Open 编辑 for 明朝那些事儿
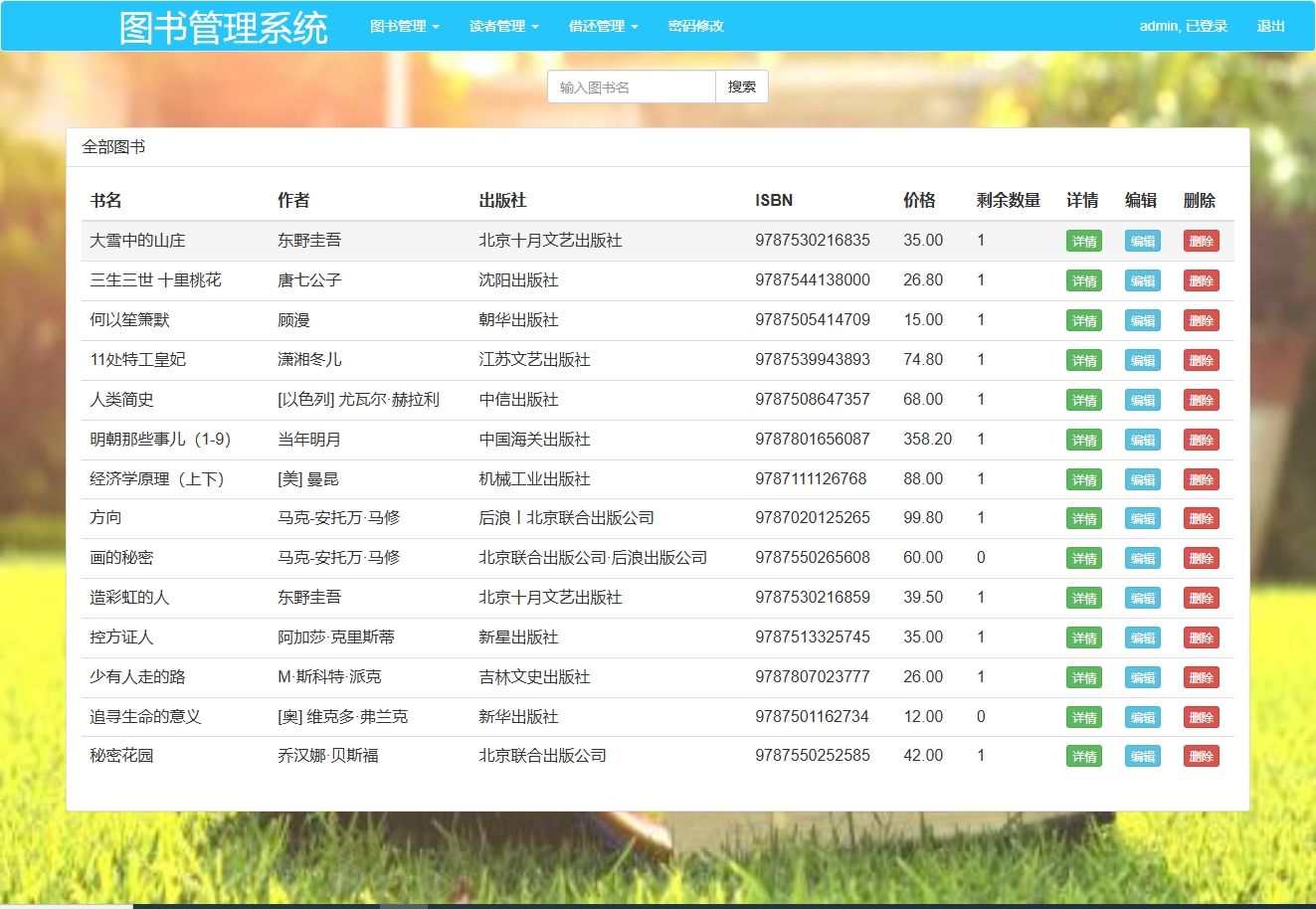 pyautogui.click(x=1142, y=440)
